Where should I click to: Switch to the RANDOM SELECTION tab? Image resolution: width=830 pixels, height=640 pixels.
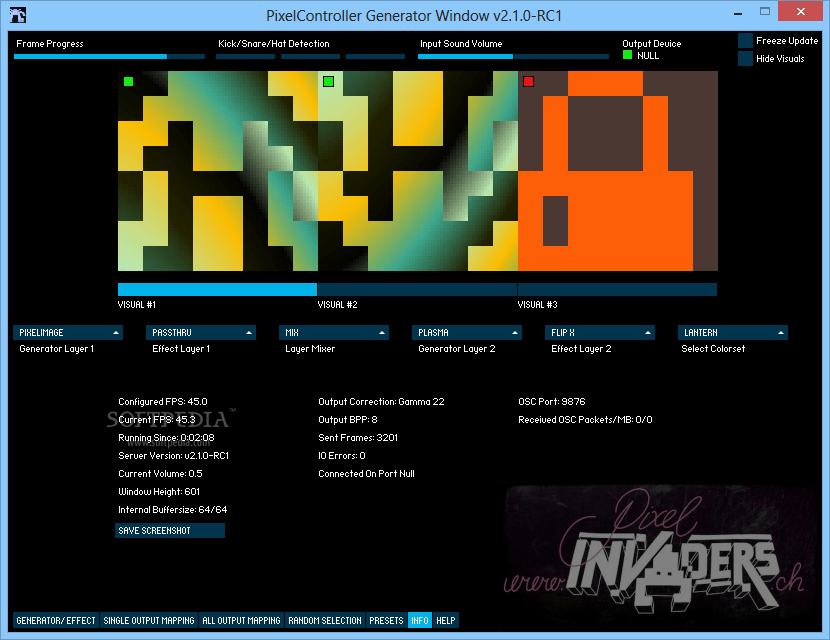pyautogui.click(x=325, y=620)
